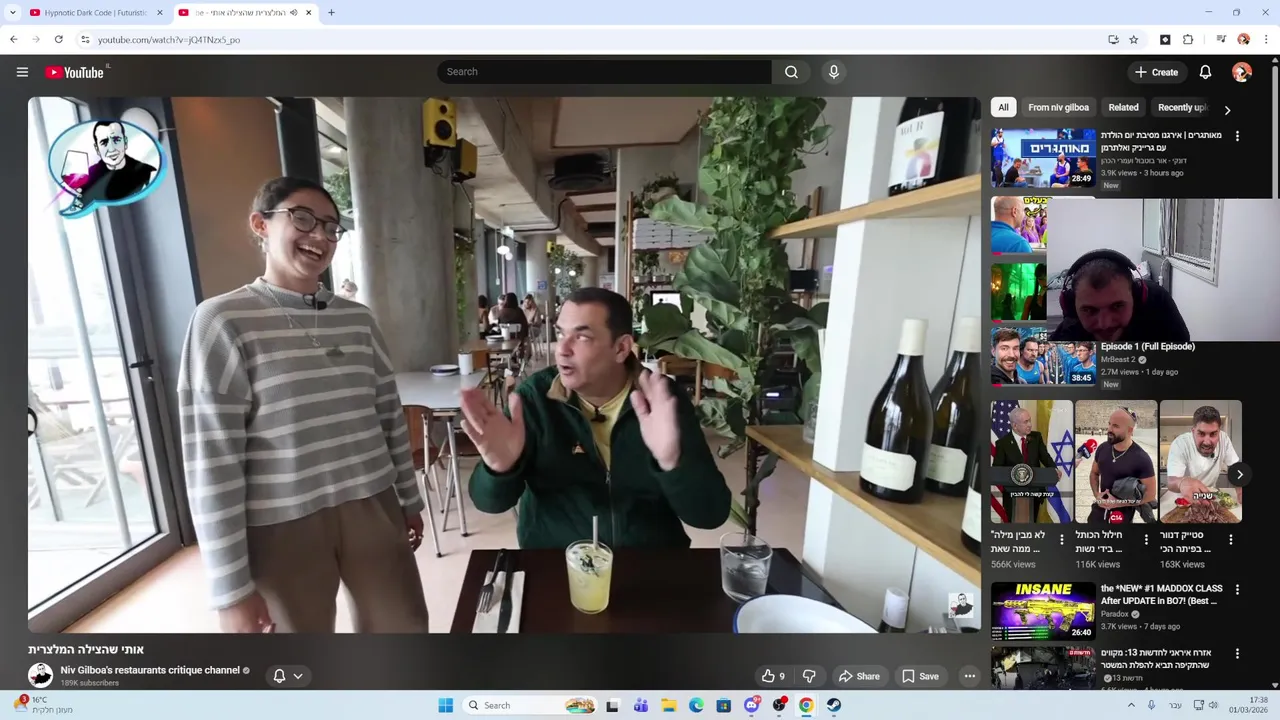Click the browser address bar URL

[x=169, y=40]
